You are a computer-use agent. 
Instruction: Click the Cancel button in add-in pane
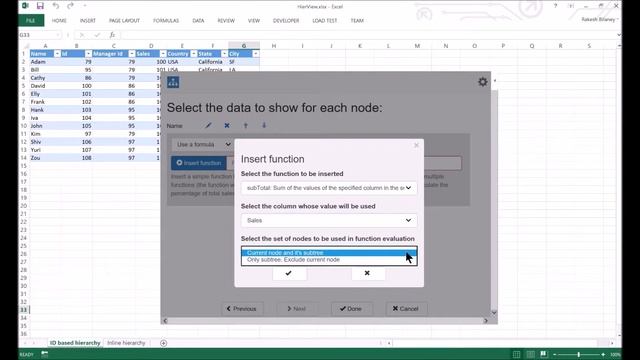tap(406, 309)
